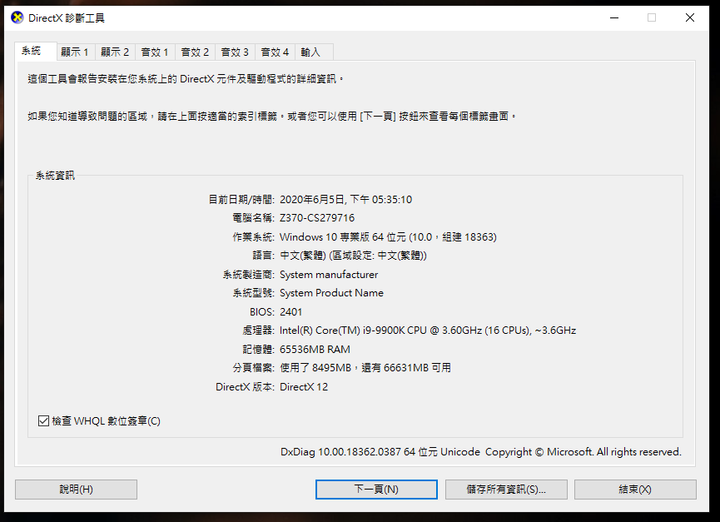Open the 輸入 tab
720x522 pixels.
click(x=314, y=52)
